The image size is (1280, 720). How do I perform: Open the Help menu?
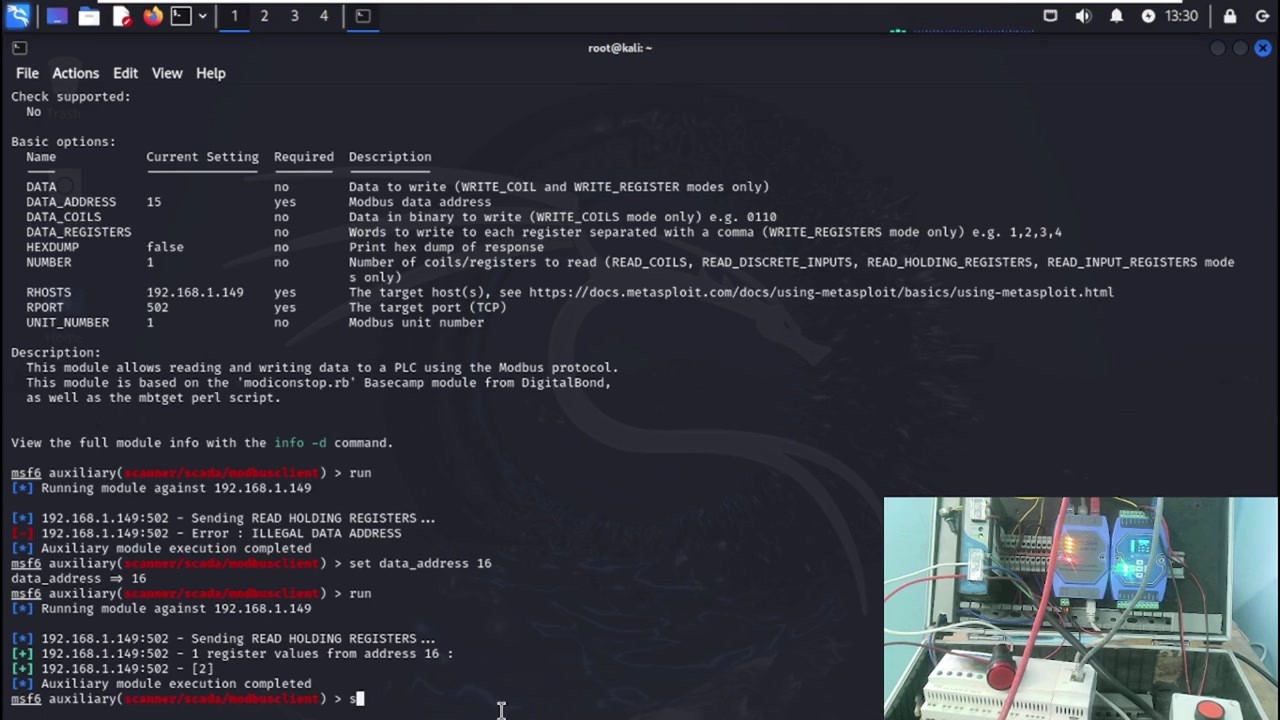pyautogui.click(x=210, y=73)
